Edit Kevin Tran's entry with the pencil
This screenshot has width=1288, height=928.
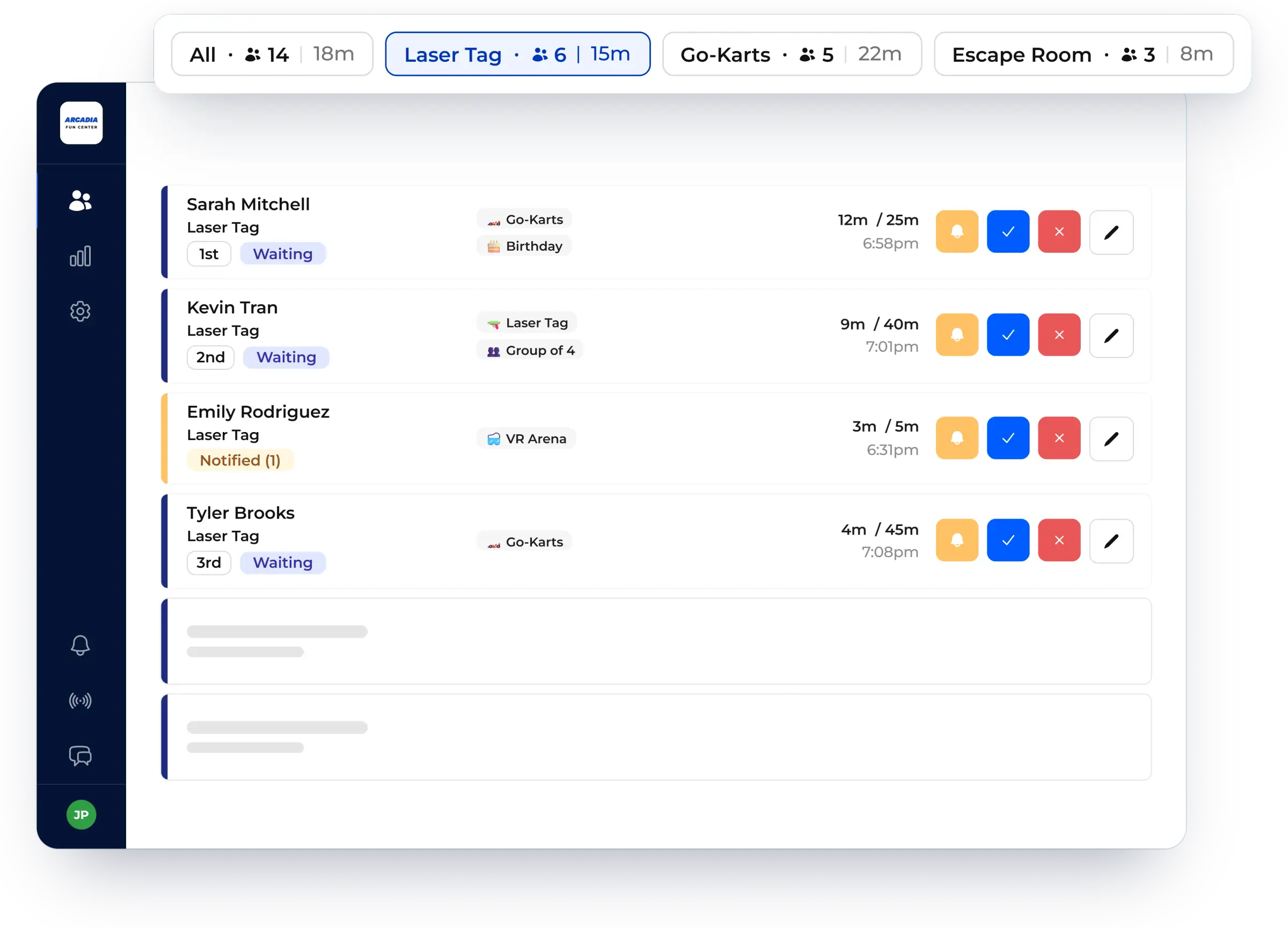point(1111,335)
